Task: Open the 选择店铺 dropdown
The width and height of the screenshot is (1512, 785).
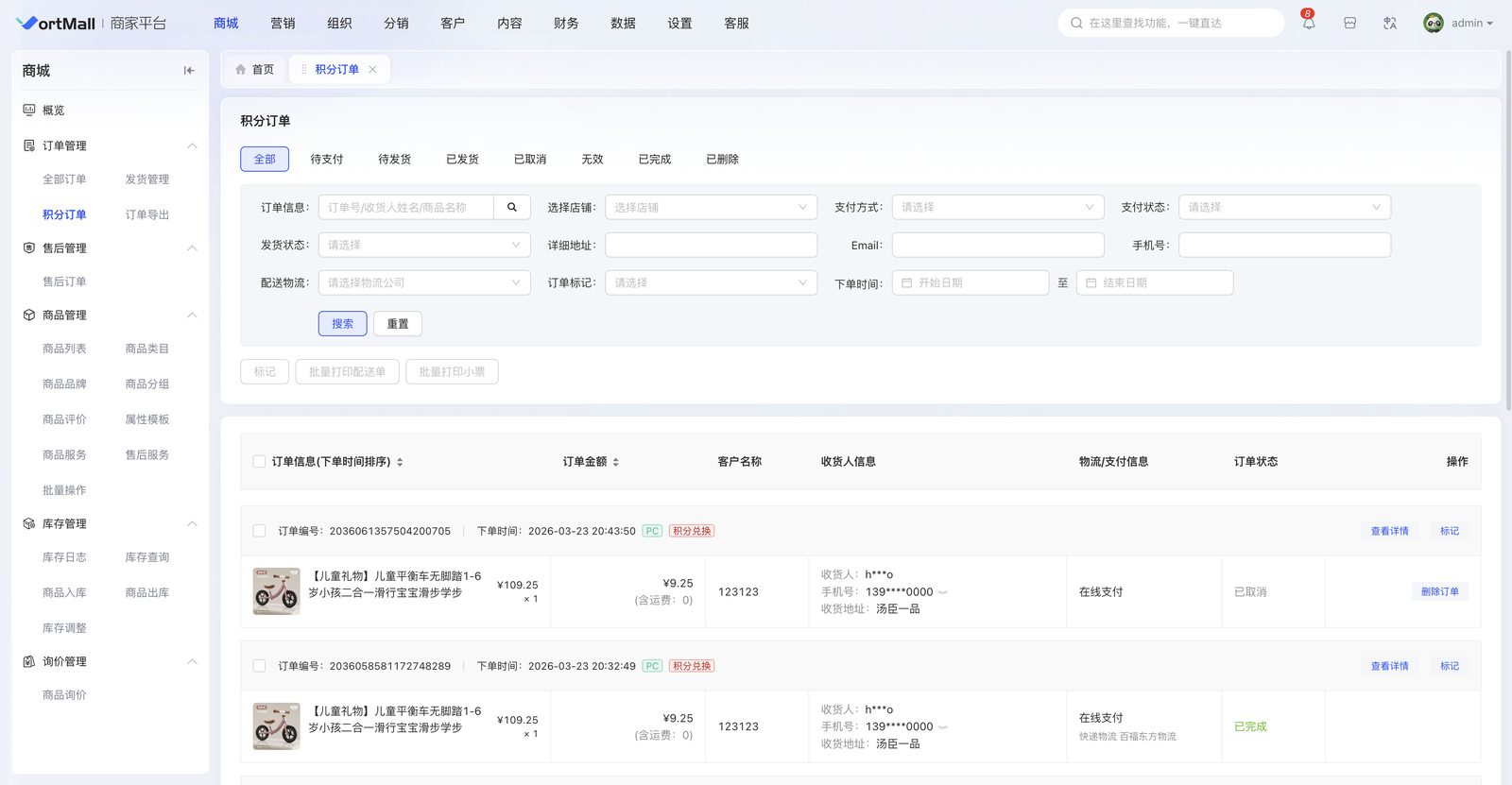Action: pyautogui.click(x=711, y=208)
